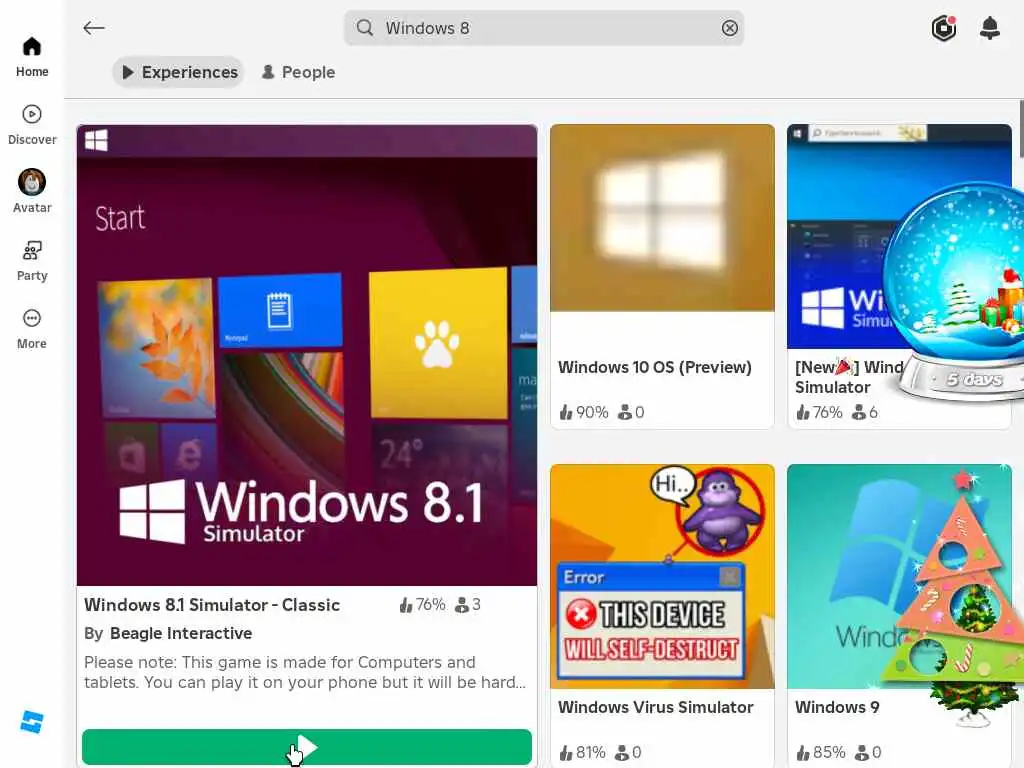Image resolution: width=1024 pixels, height=768 pixels.
Task: Click the Windows 9 title text
Action: (837, 707)
